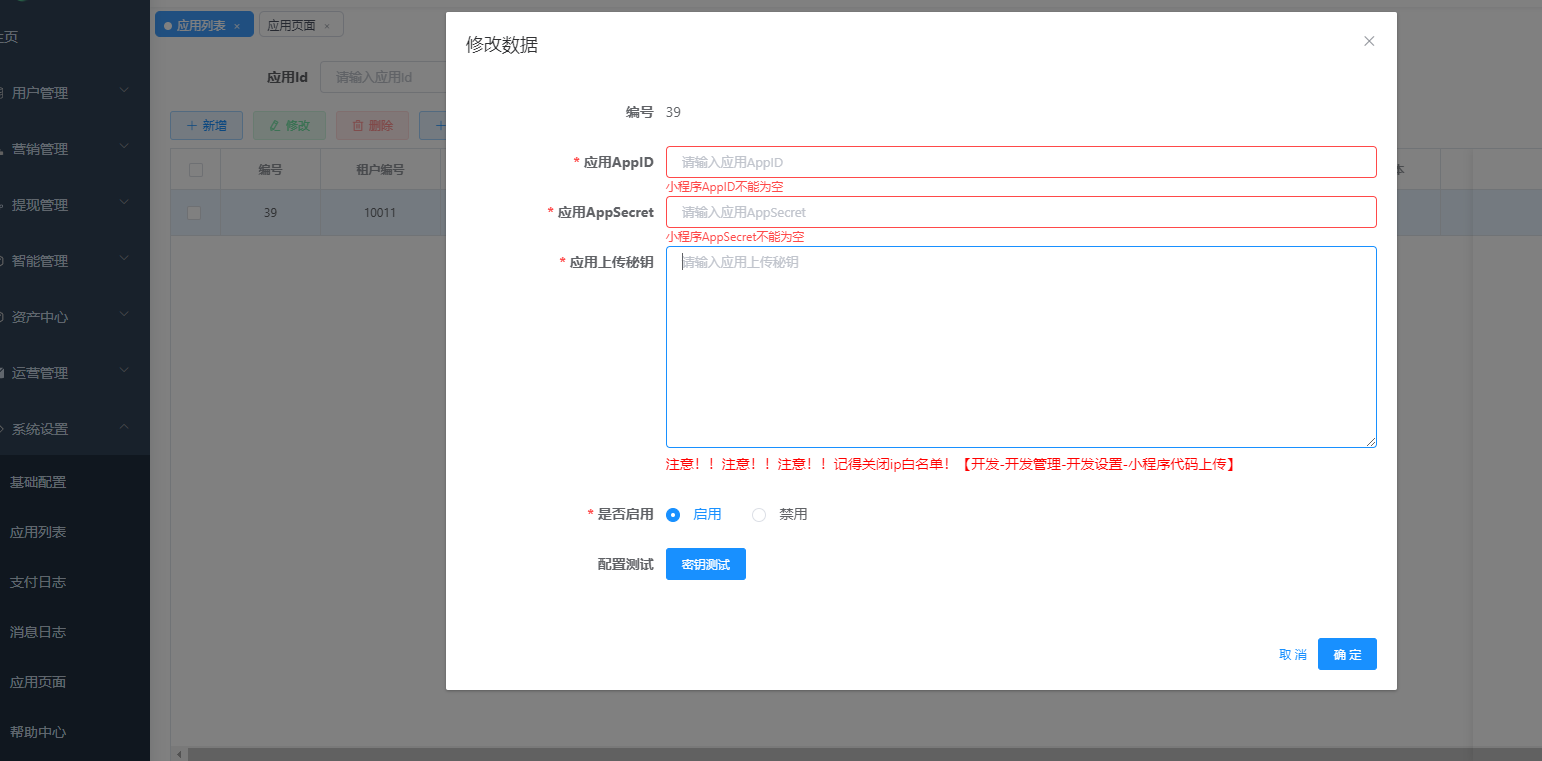Focus the 应用上传秘钥 textarea
1542x761 pixels.
tap(1021, 347)
